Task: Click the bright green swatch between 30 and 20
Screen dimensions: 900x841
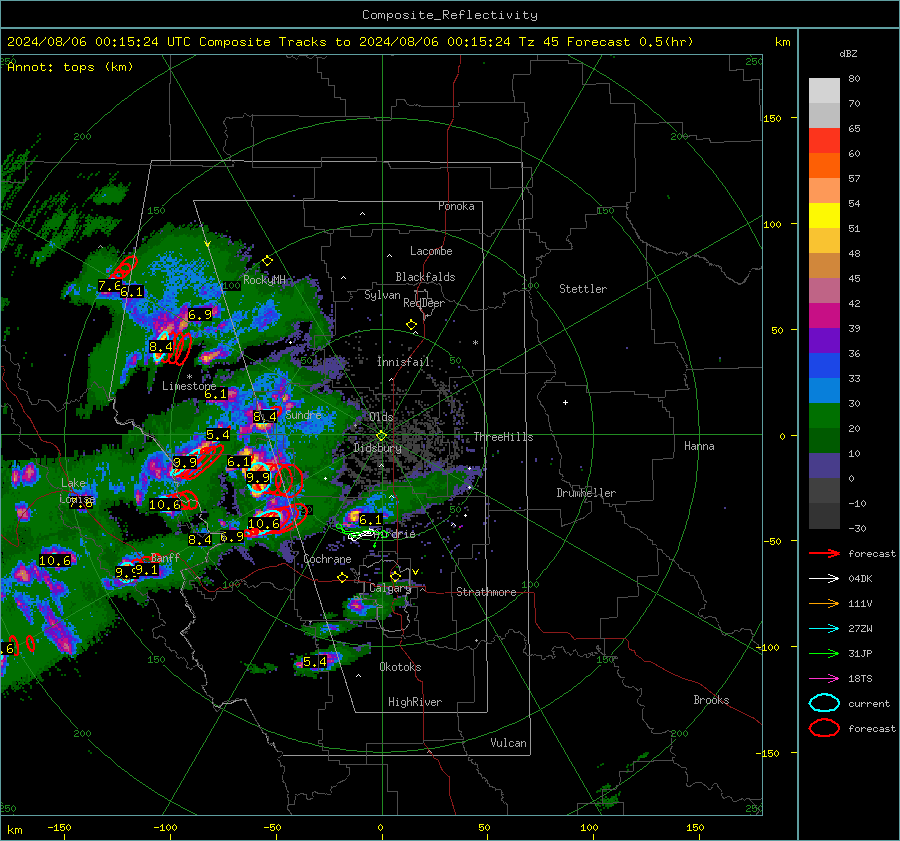Action: click(824, 416)
